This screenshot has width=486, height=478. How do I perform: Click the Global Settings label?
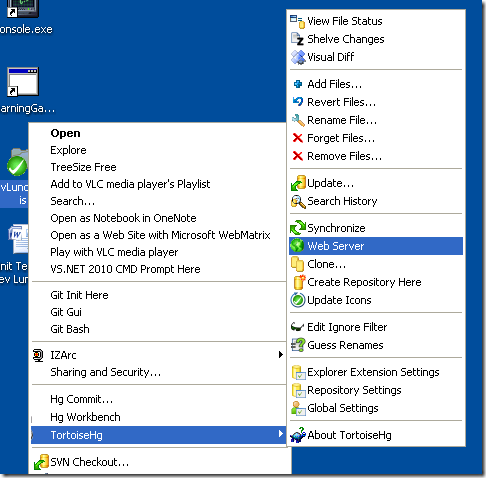pos(343,408)
